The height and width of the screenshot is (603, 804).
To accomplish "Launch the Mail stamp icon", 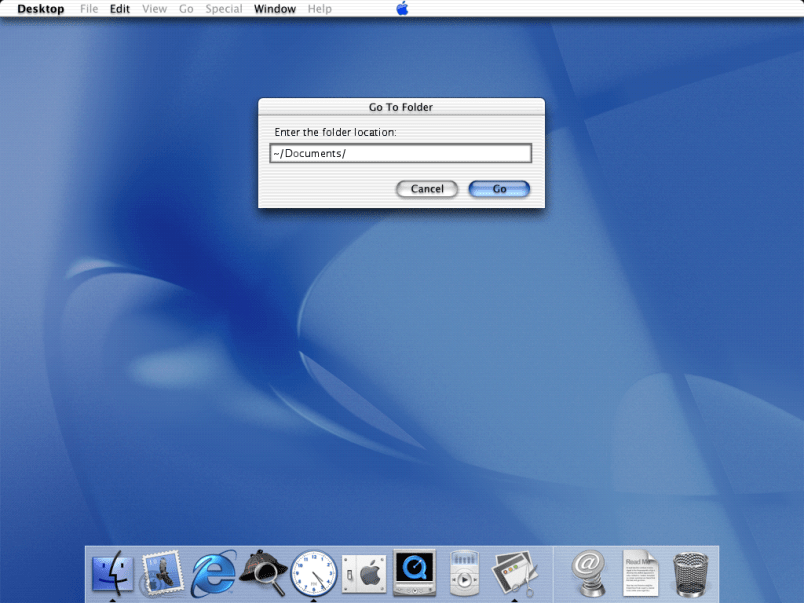I will tap(162, 573).
